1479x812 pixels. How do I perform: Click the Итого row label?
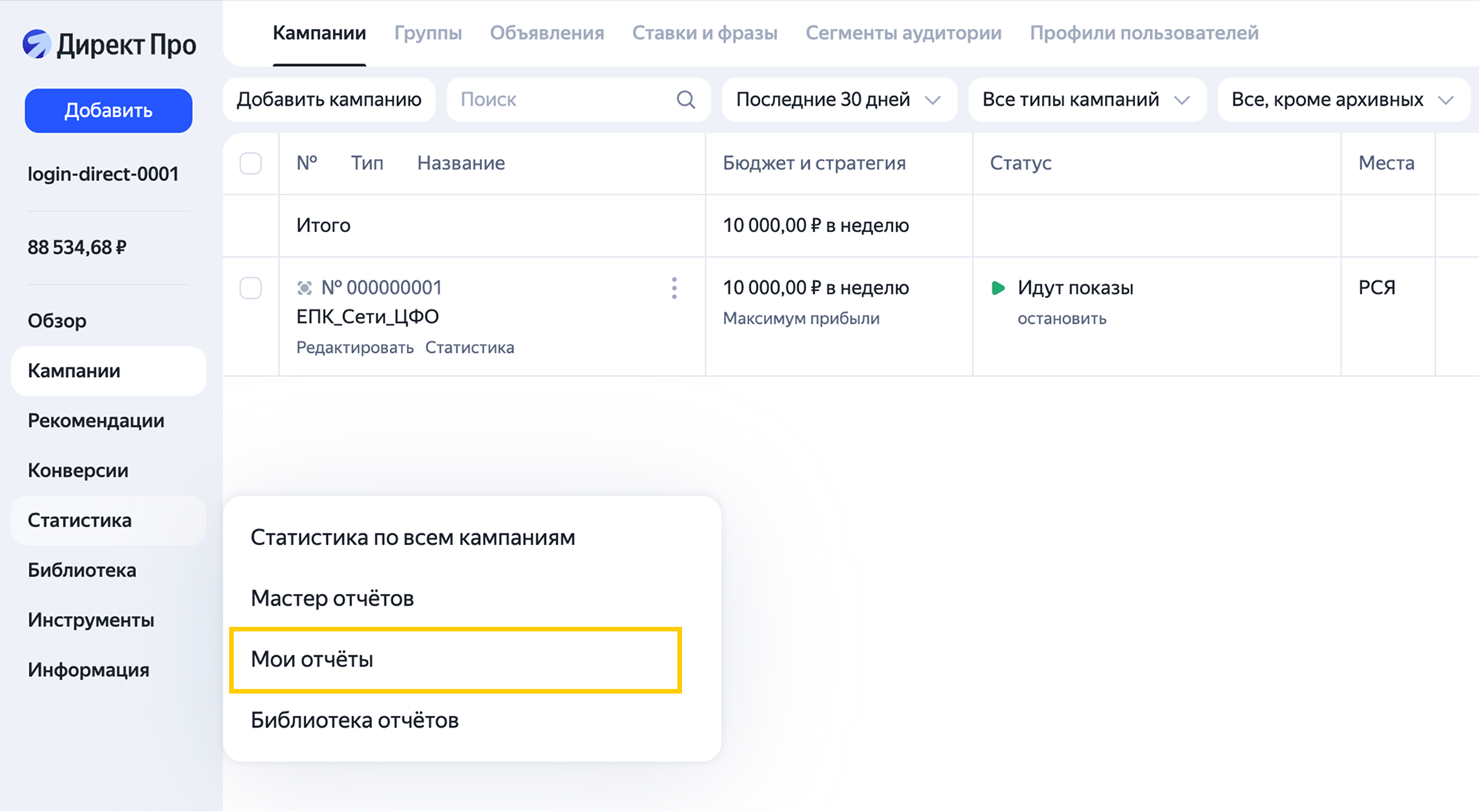tap(323, 226)
